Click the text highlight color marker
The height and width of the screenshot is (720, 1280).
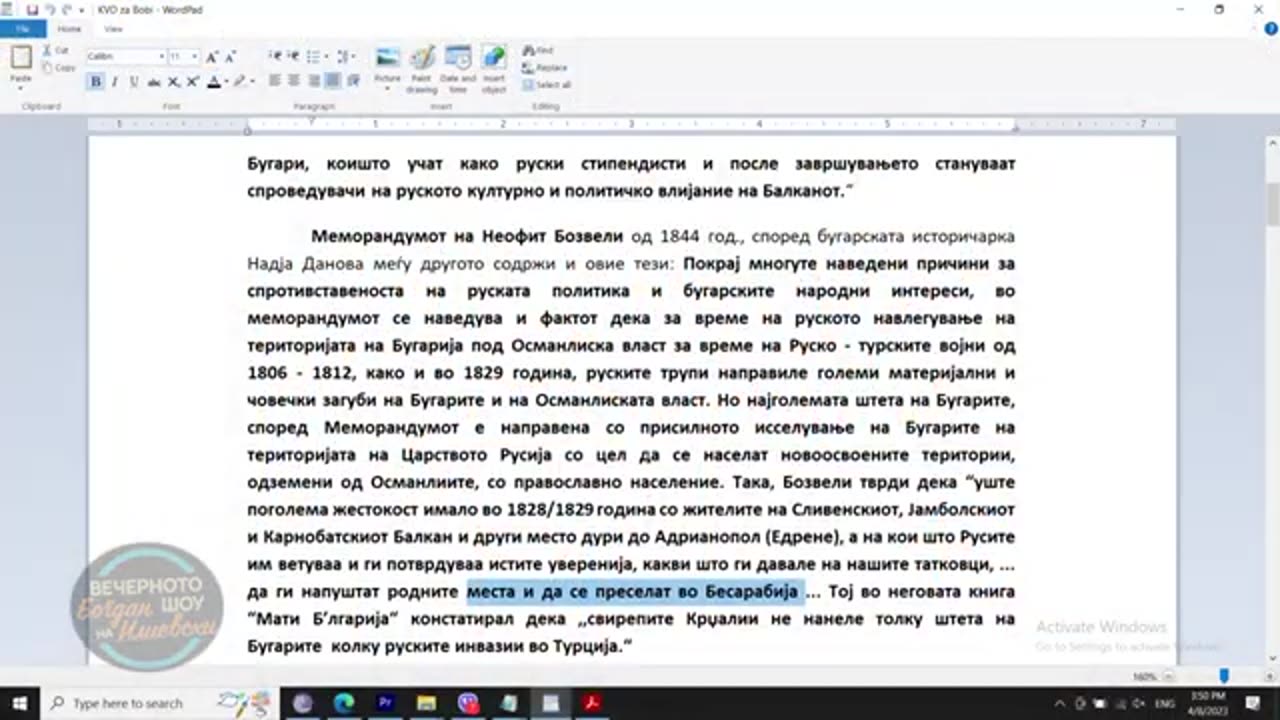pos(240,81)
